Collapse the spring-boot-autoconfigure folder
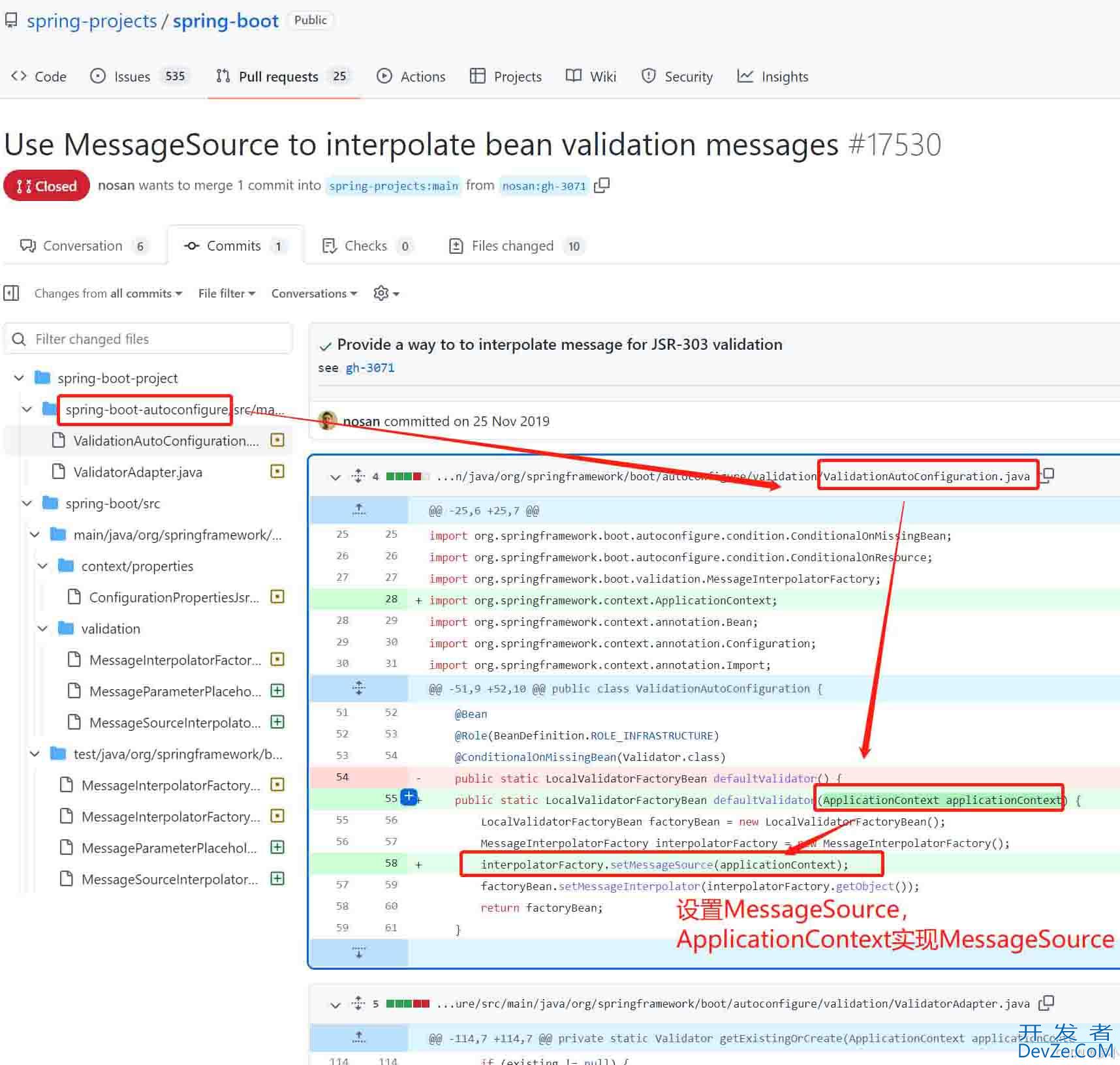The width and height of the screenshot is (1120, 1065). 27,409
